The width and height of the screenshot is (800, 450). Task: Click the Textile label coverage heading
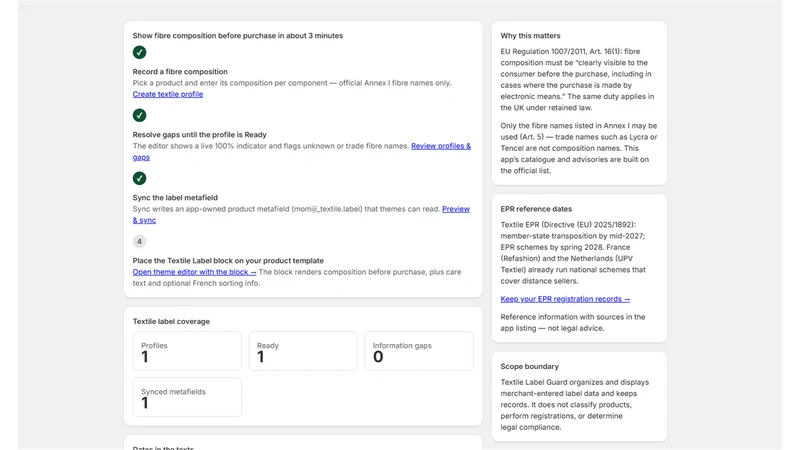pyautogui.click(x=171, y=321)
